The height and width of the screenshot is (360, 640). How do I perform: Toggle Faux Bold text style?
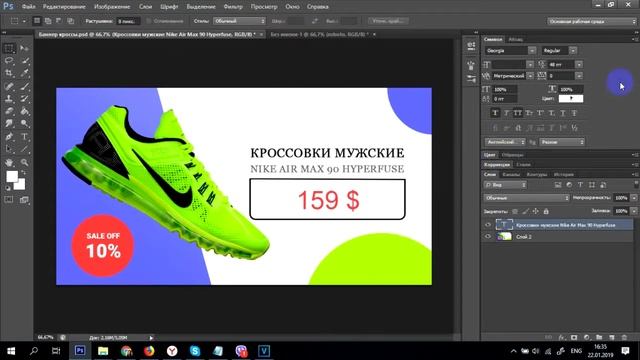(x=495, y=113)
